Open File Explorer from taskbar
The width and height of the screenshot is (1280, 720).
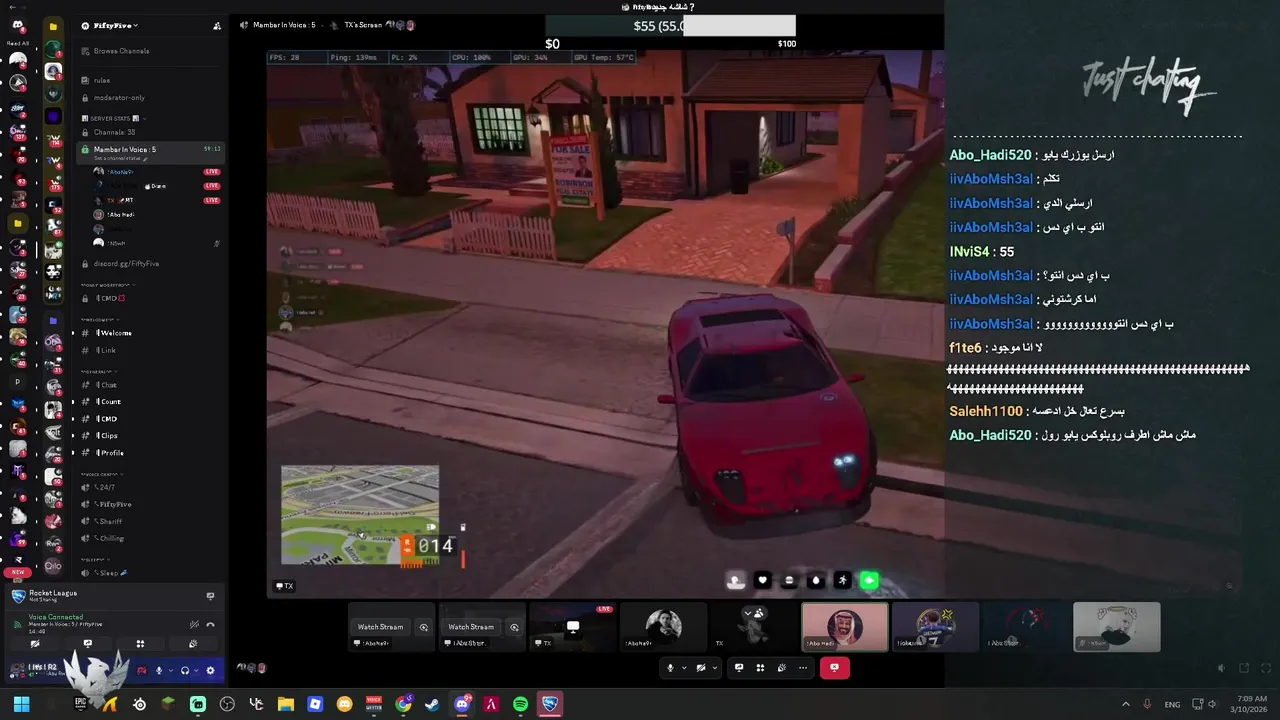286,704
